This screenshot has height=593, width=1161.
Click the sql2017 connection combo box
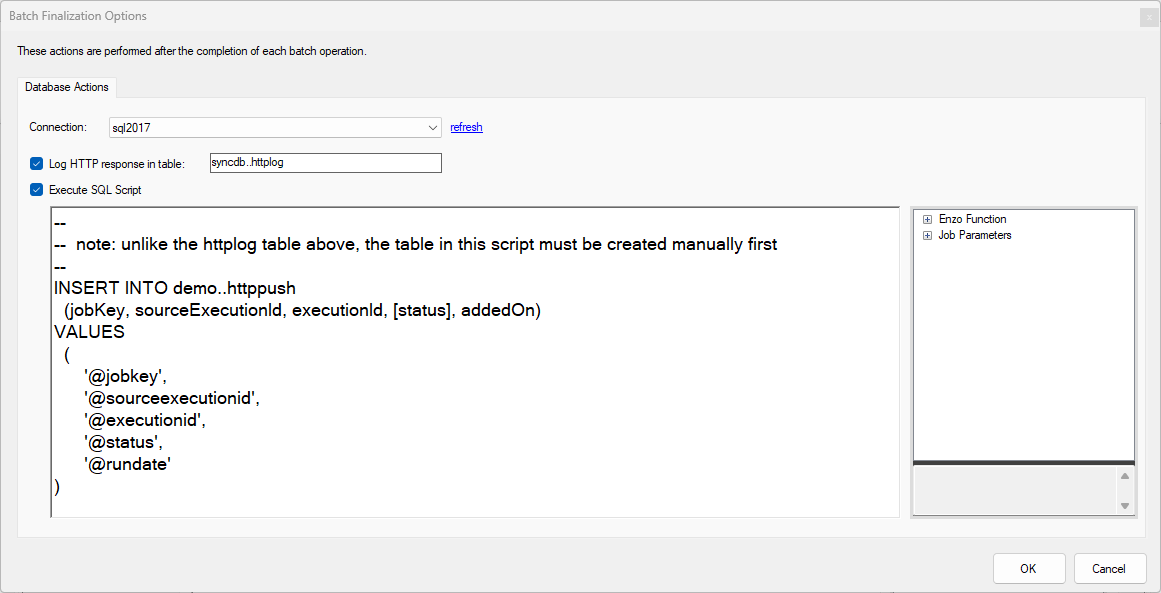pos(275,128)
